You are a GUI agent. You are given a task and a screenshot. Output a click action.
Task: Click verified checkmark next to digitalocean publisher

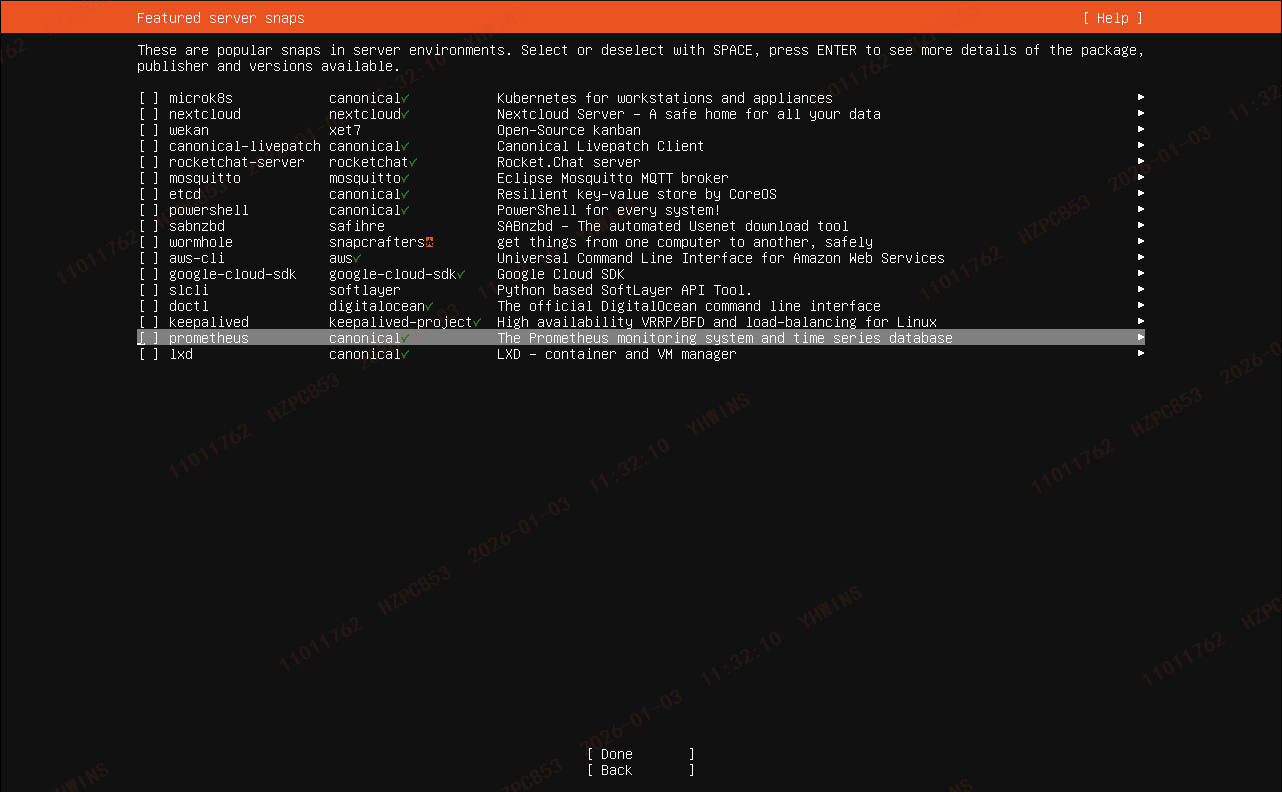point(429,306)
